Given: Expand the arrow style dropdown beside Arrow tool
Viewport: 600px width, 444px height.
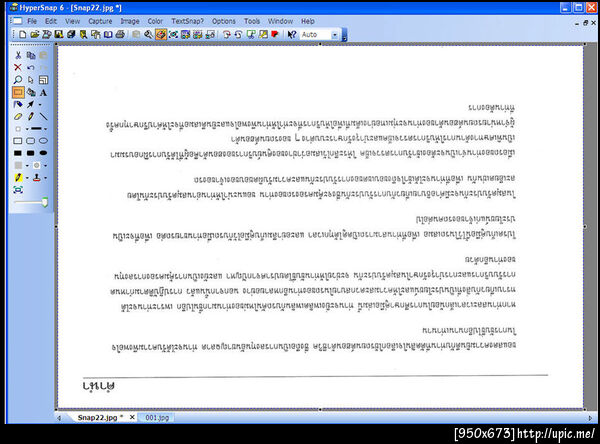Looking at the screenshot, I should click(40, 104).
